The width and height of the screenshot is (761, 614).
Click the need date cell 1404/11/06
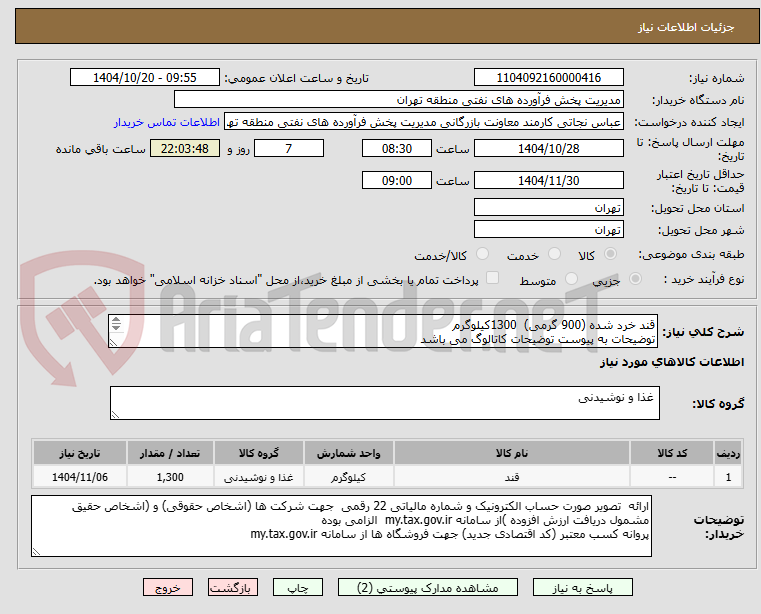pyautogui.click(x=80, y=477)
